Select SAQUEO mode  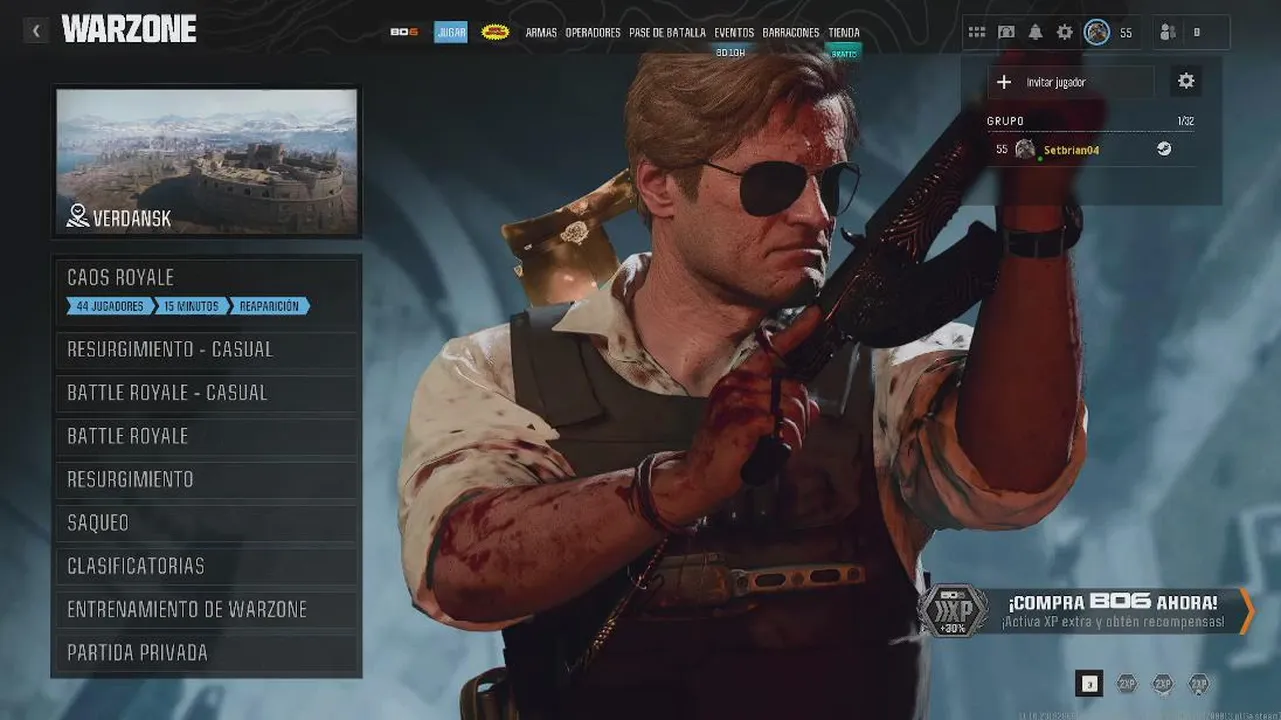207,523
